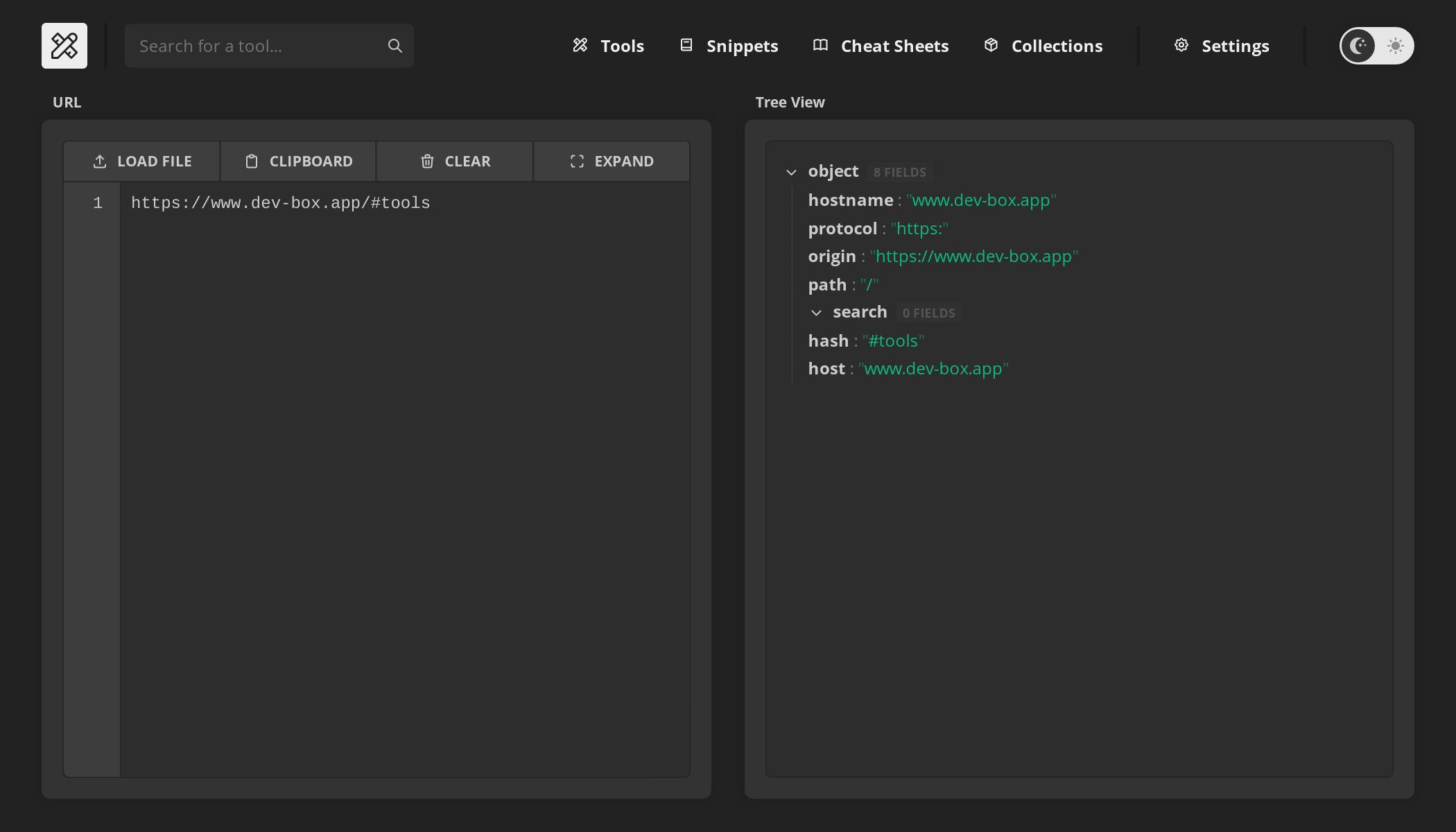Screen dimensions: 1456x832
Task: Expand the URL editor
Action: click(612, 162)
